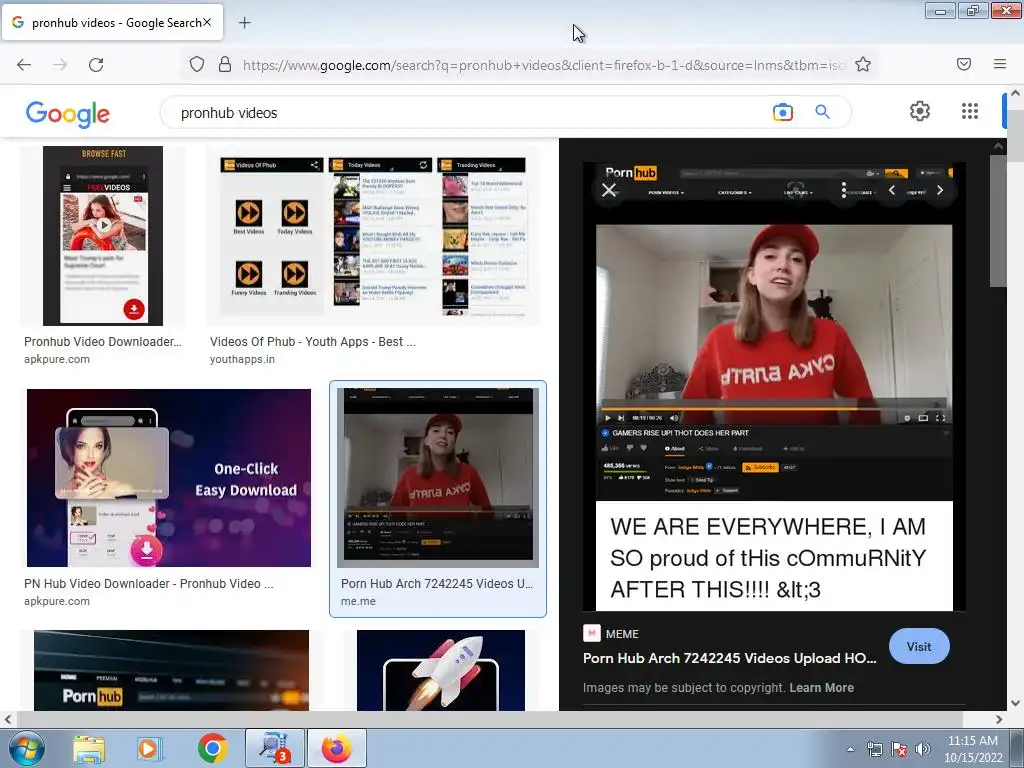Open the One-Click Easy Download thumbnail

point(168,478)
